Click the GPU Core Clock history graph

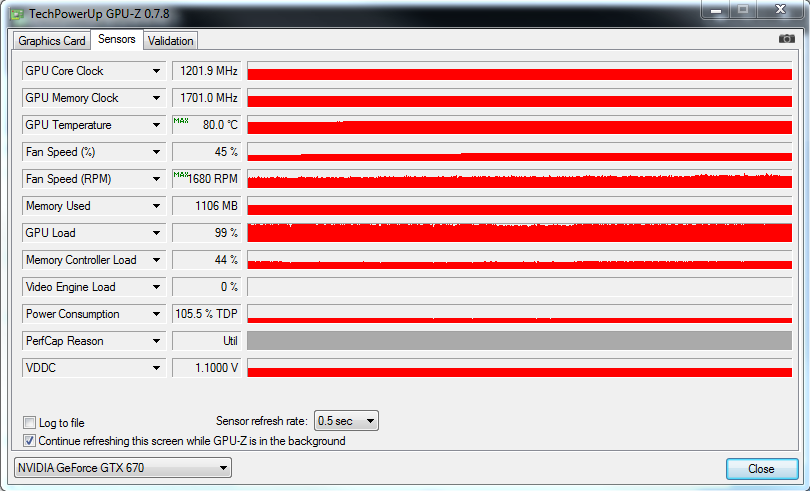click(520, 71)
